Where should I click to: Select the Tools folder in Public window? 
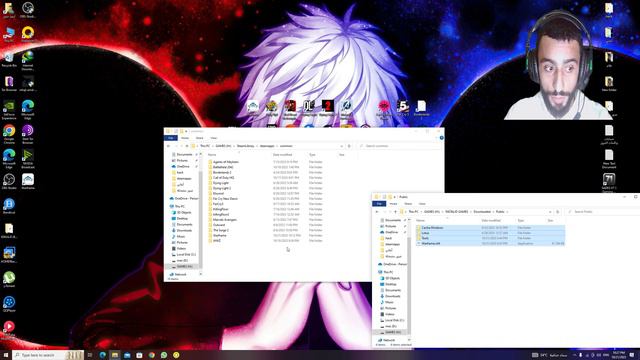pyautogui.click(x=491, y=238)
